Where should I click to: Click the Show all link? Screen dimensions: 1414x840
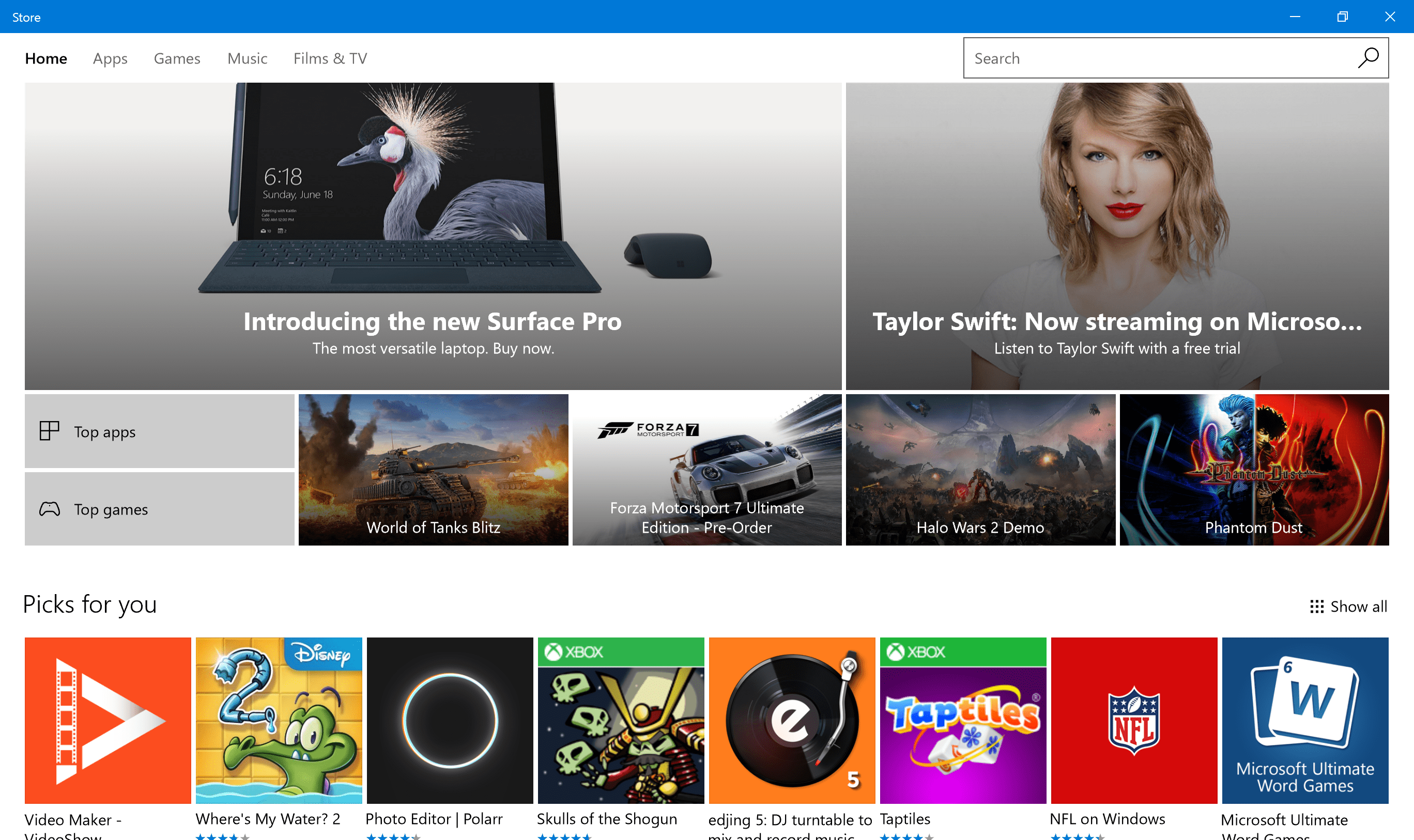[x=1358, y=606]
